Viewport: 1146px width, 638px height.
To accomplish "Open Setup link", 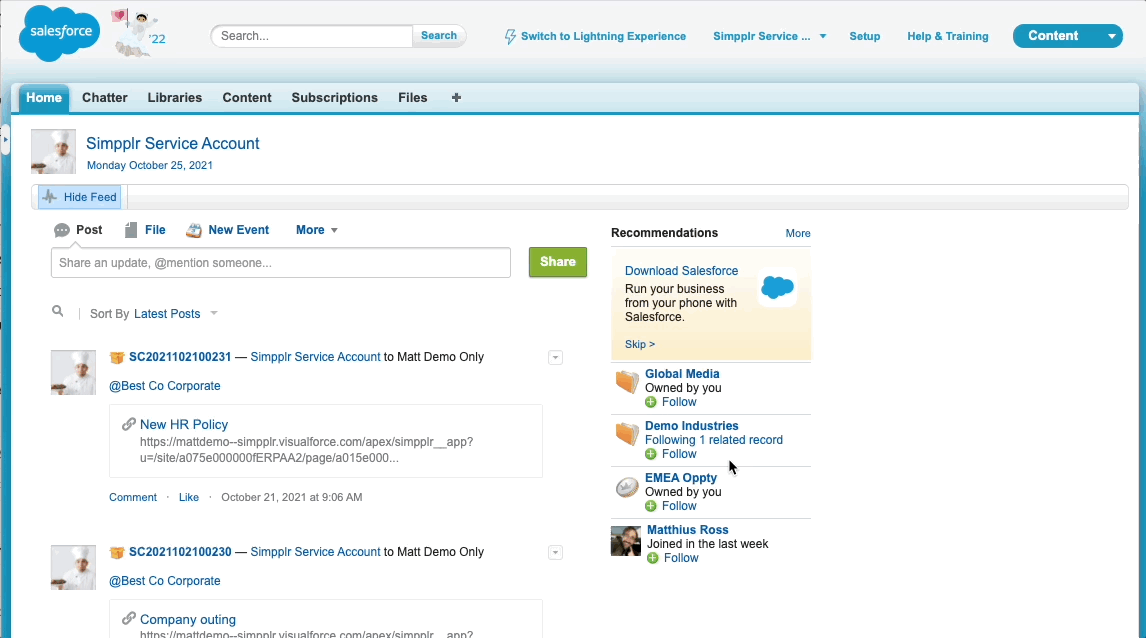I will click(865, 37).
